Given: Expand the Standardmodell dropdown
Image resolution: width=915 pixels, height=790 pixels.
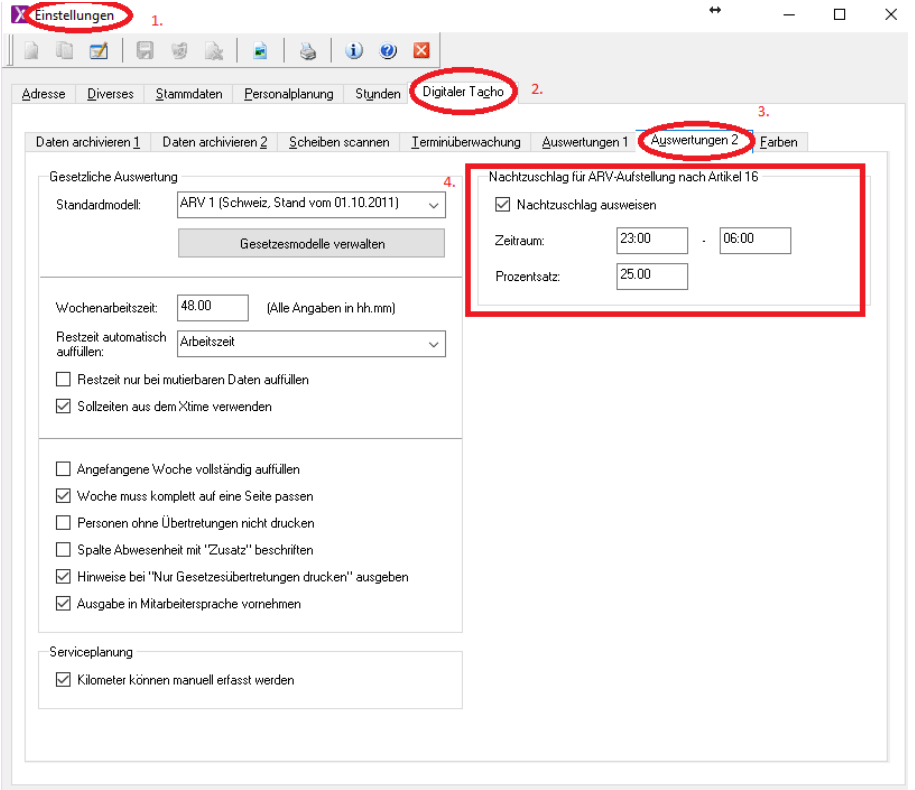Looking at the screenshot, I should 433,204.
